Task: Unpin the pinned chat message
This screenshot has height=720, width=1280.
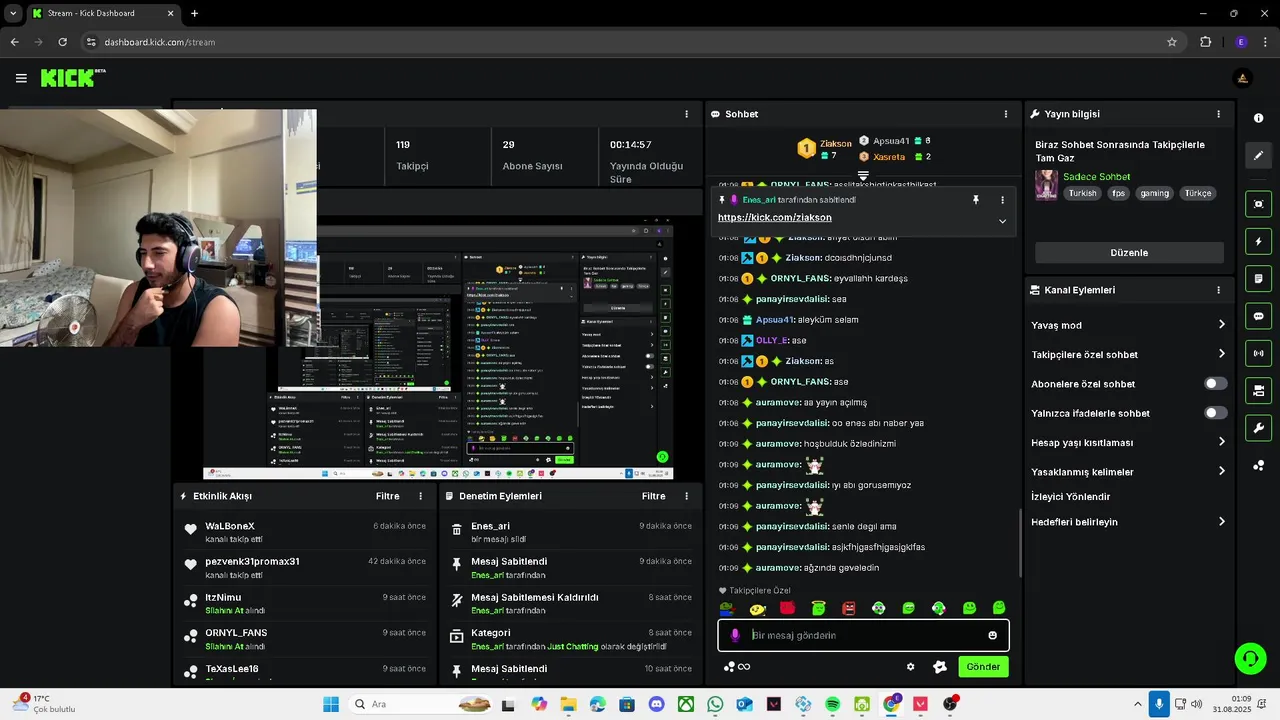Action: coord(976,200)
